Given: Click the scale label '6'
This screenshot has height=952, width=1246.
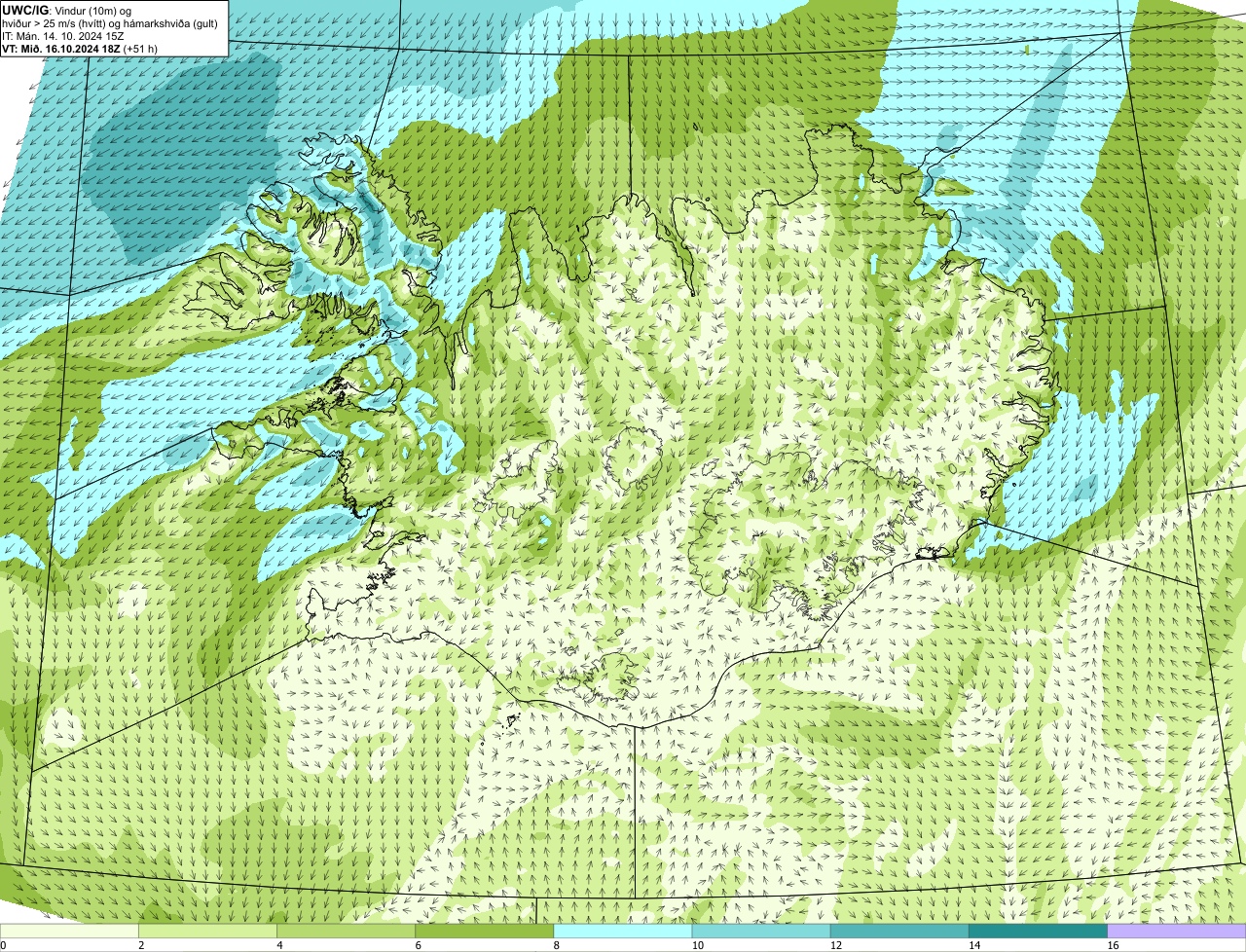Looking at the screenshot, I should (418, 945).
